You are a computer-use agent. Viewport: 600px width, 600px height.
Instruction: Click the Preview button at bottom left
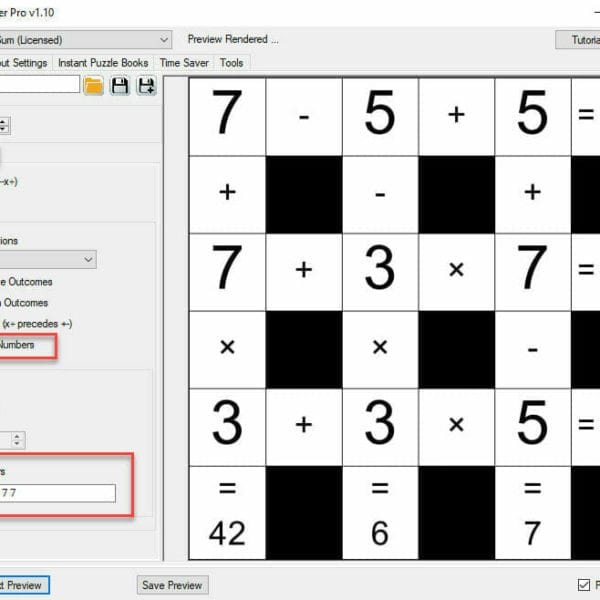tap(24, 585)
